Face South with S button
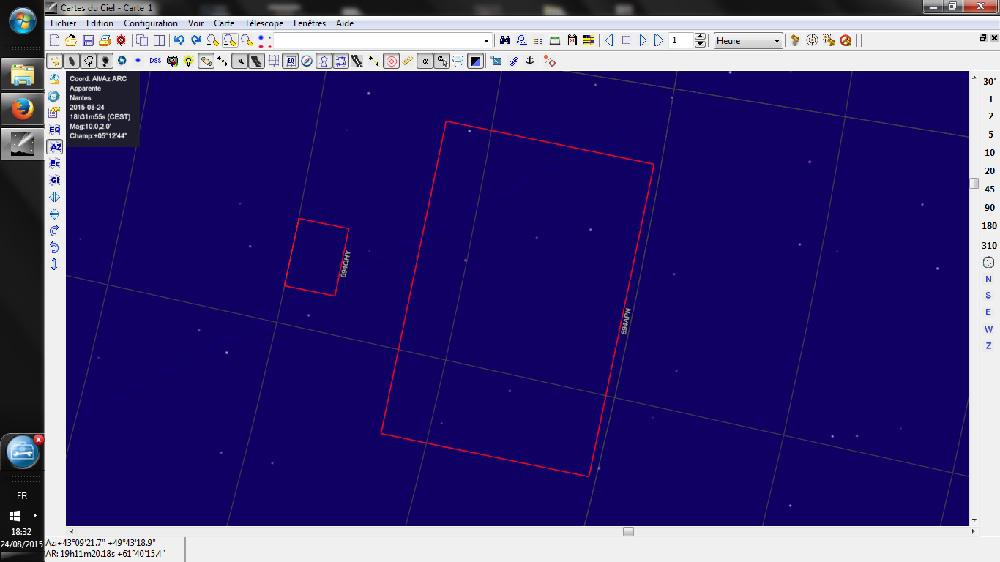 (x=989, y=295)
